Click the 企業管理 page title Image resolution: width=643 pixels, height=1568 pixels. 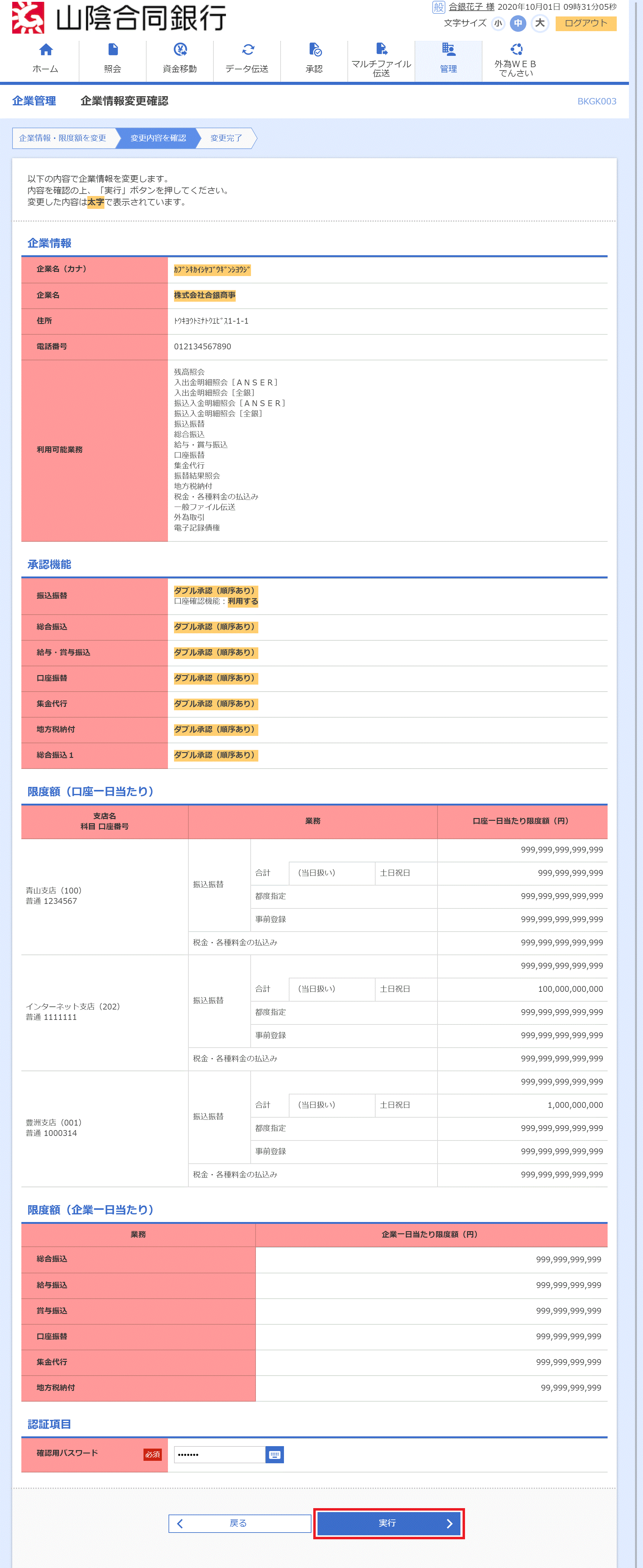[34, 101]
